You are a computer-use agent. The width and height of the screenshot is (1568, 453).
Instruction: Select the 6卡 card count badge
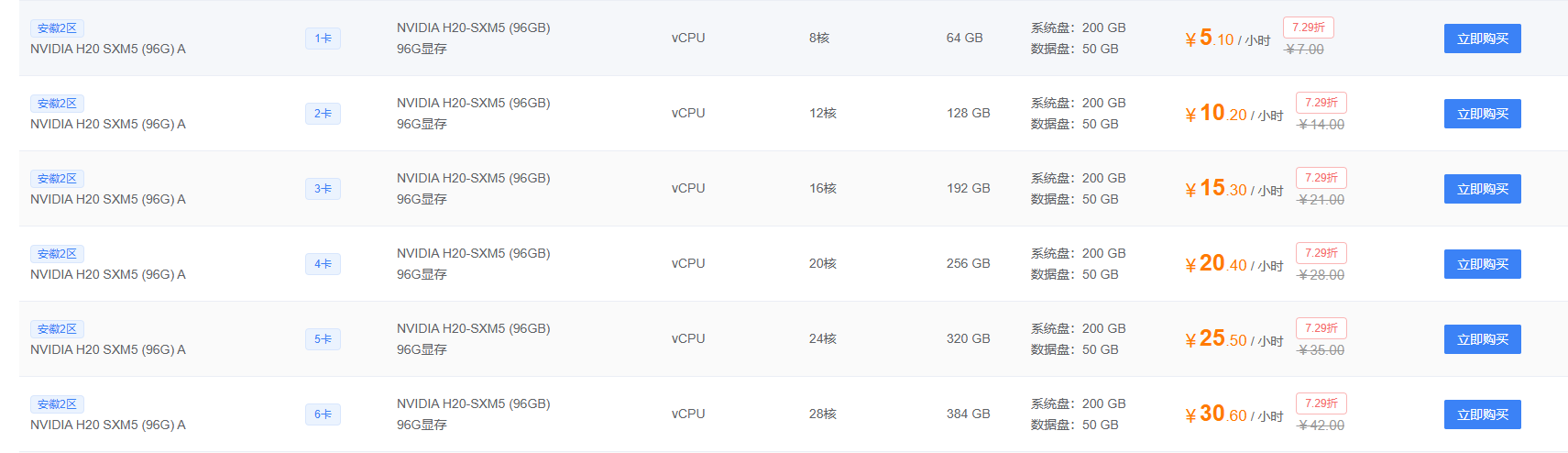(x=323, y=414)
